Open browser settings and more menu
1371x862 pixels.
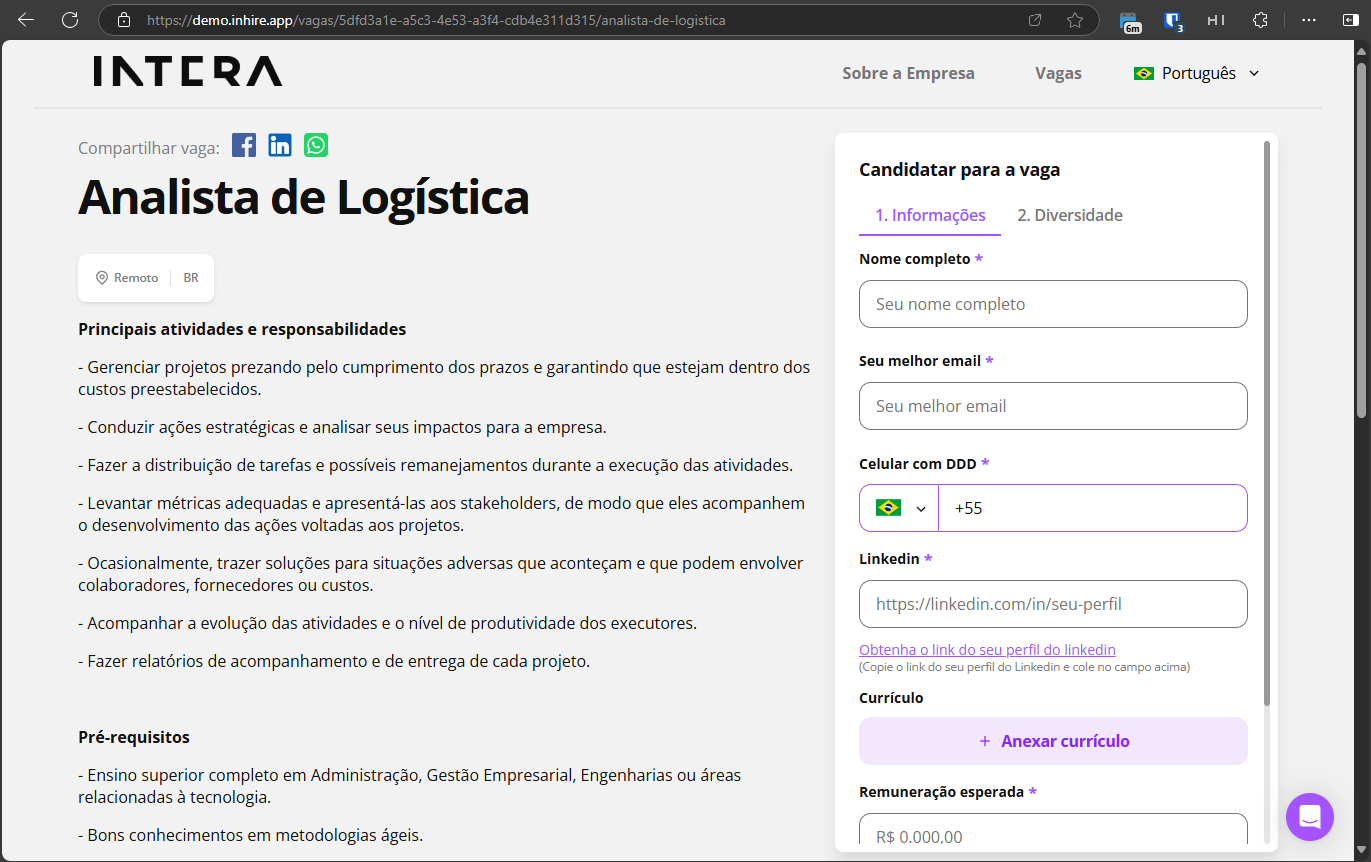click(1308, 20)
